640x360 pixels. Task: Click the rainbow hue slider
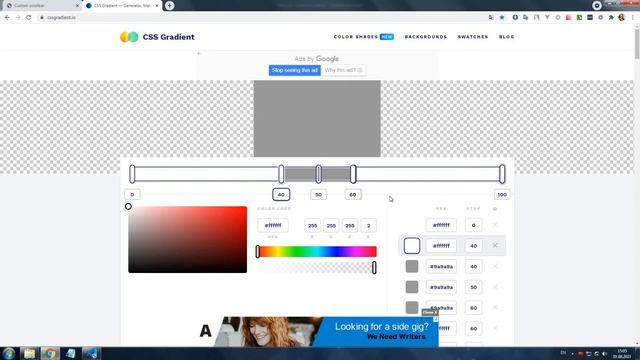tap(317, 251)
